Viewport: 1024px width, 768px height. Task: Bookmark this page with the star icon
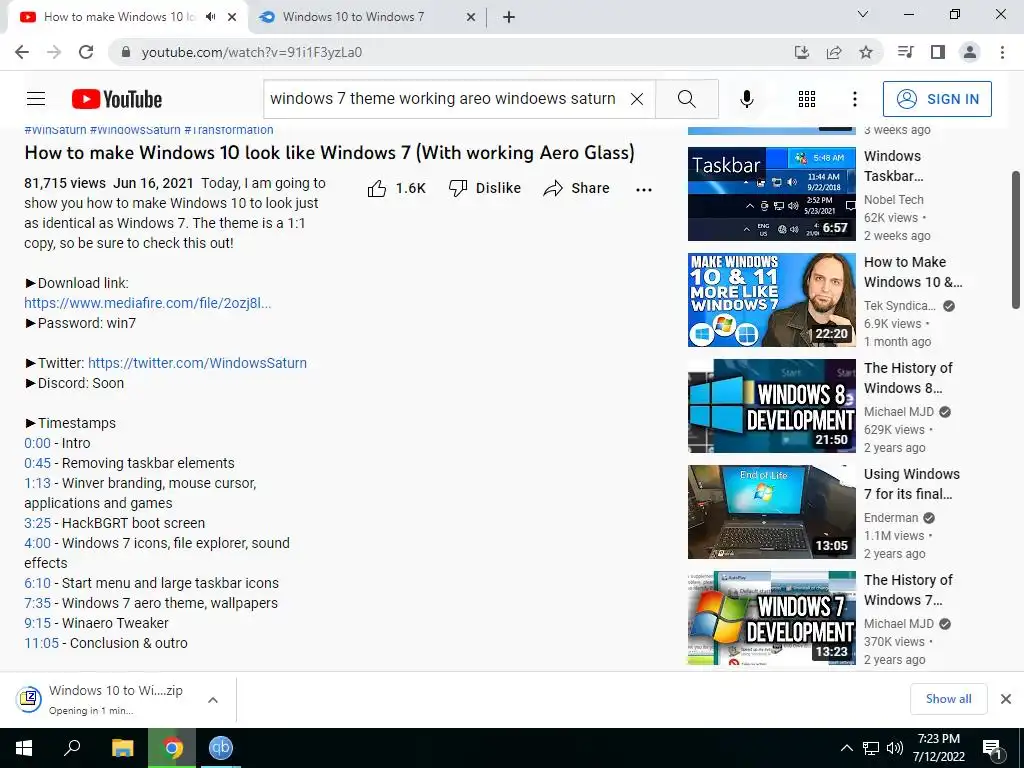pos(866,52)
